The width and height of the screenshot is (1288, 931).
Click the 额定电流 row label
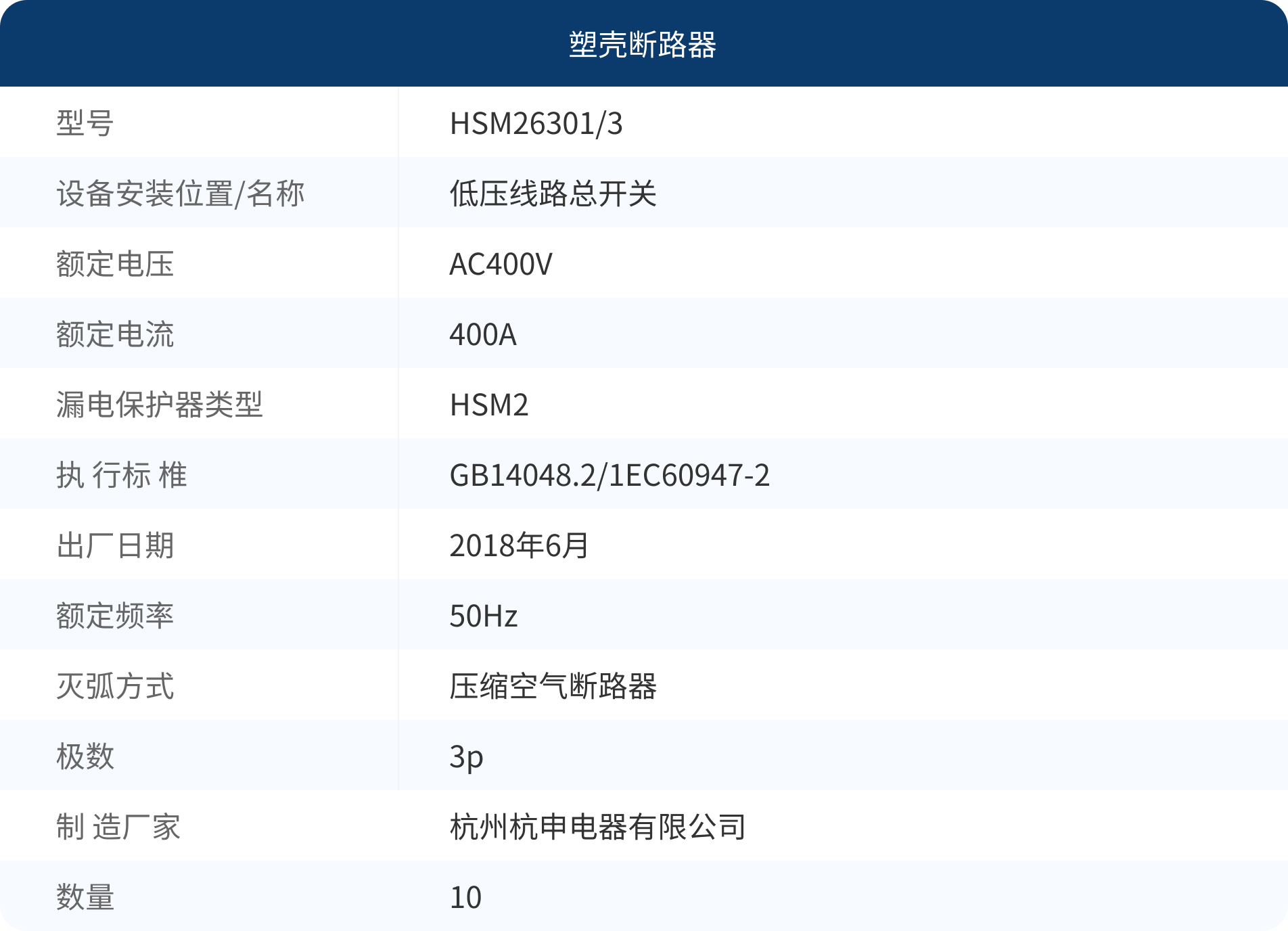pyautogui.click(x=115, y=335)
